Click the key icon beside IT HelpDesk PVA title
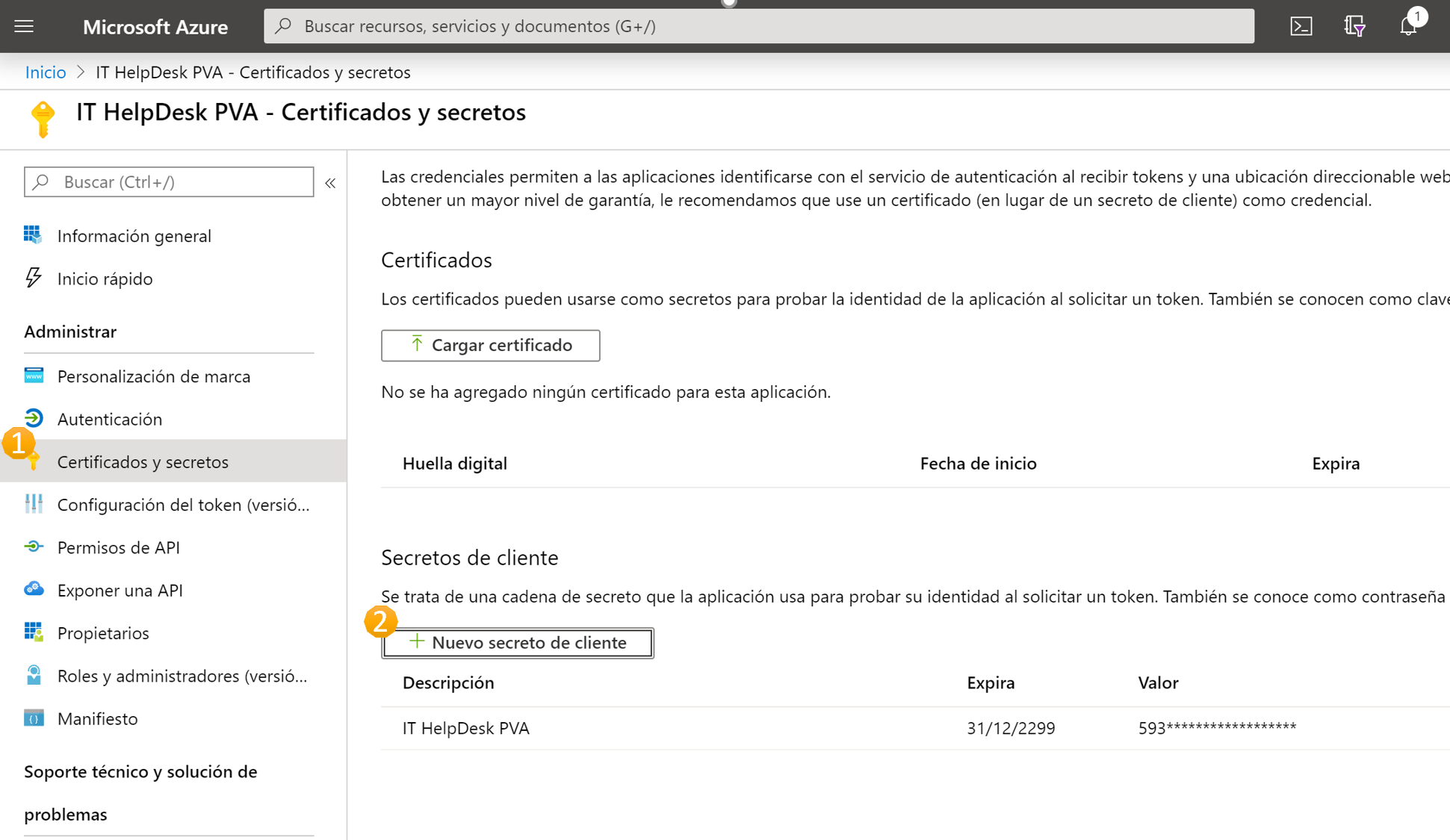Screen dimensions: 1450x840 pos(43,118)
